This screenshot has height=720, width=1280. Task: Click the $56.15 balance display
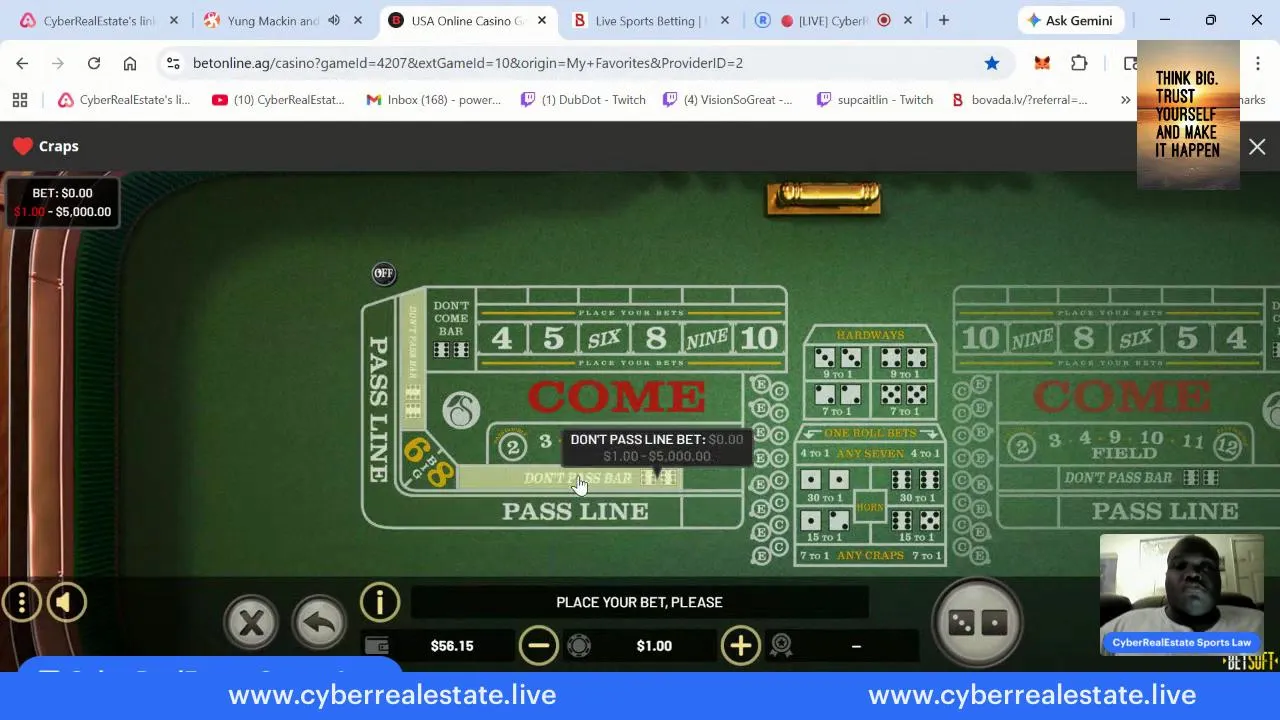click(x=452, y=646)
